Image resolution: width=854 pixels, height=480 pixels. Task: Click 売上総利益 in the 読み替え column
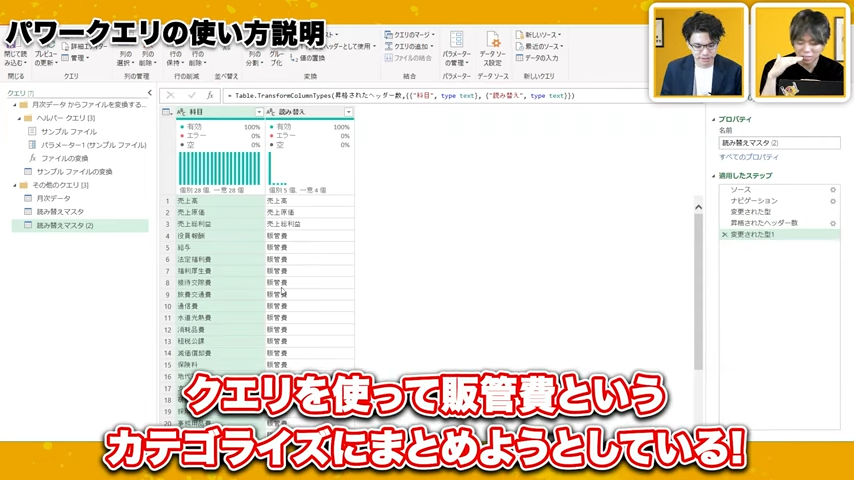(x=309, y=224)
